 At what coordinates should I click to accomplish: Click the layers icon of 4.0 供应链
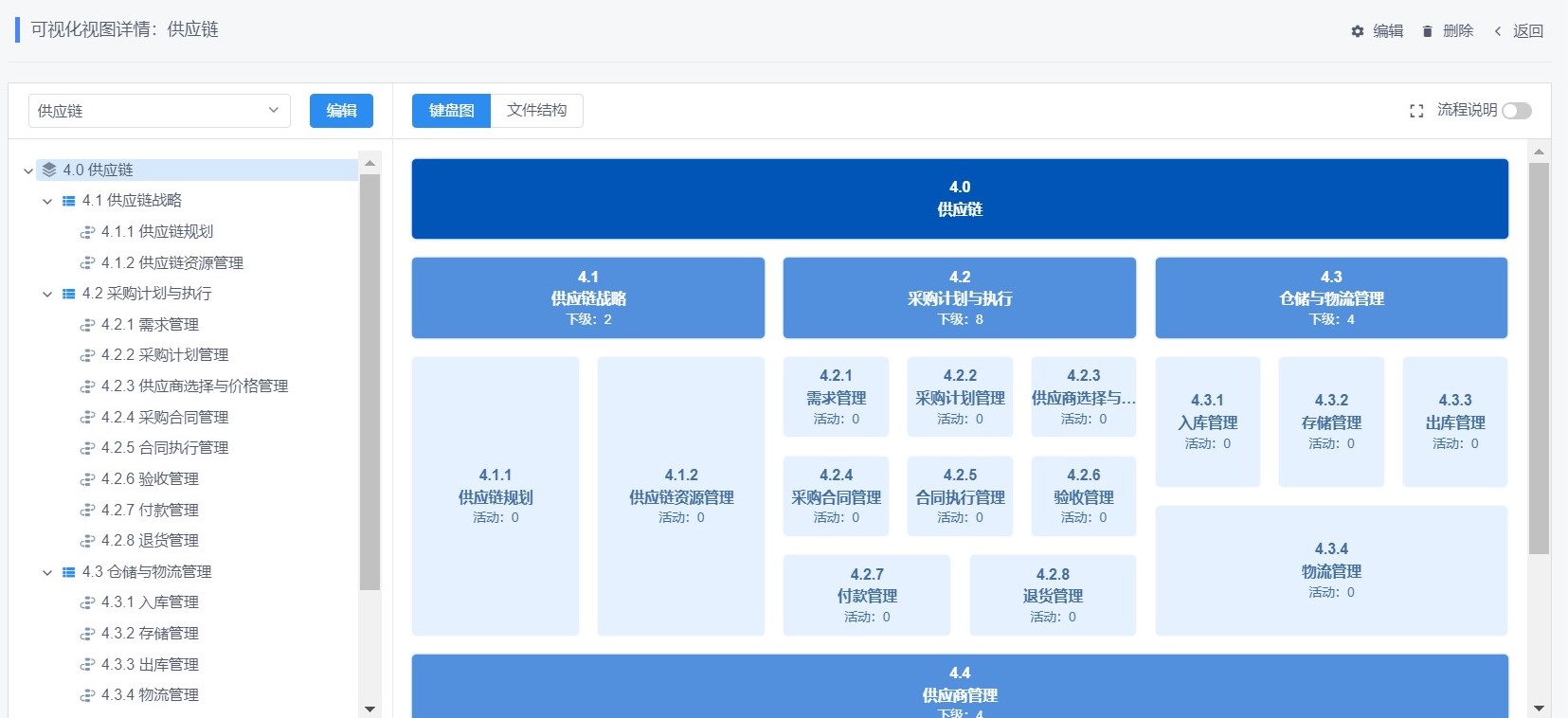coord(49,170)
